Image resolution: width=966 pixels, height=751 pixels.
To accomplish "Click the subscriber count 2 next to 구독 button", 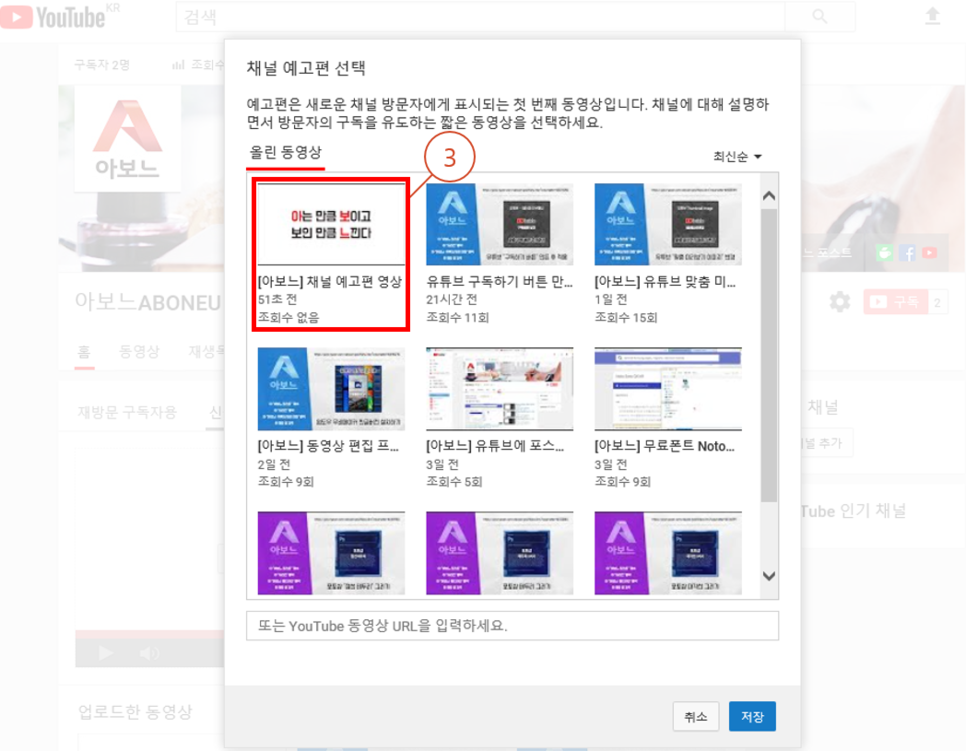I will [x=937, y=302].
